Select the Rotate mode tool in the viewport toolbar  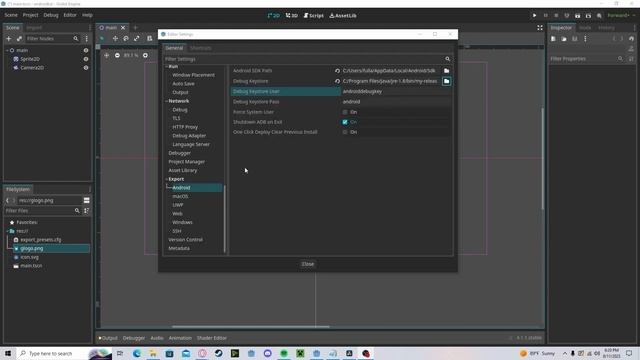point(126,38)
